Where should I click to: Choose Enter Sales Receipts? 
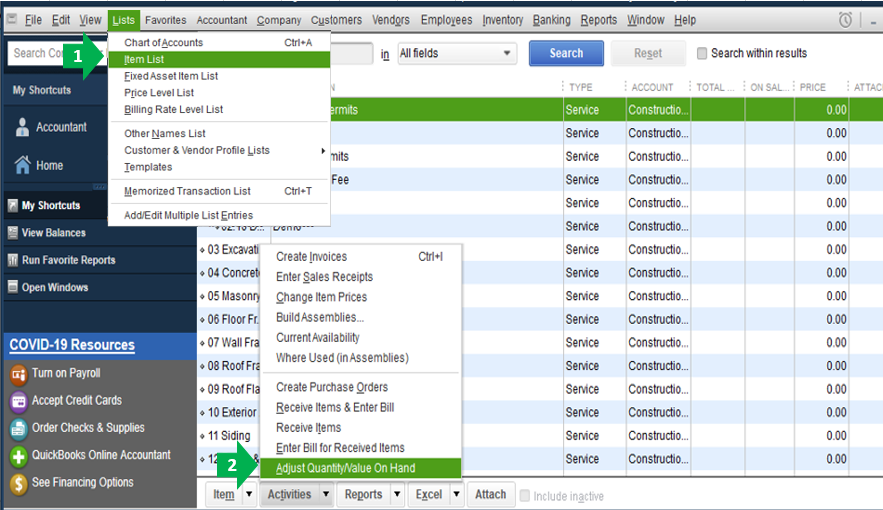tap(361, 277)
